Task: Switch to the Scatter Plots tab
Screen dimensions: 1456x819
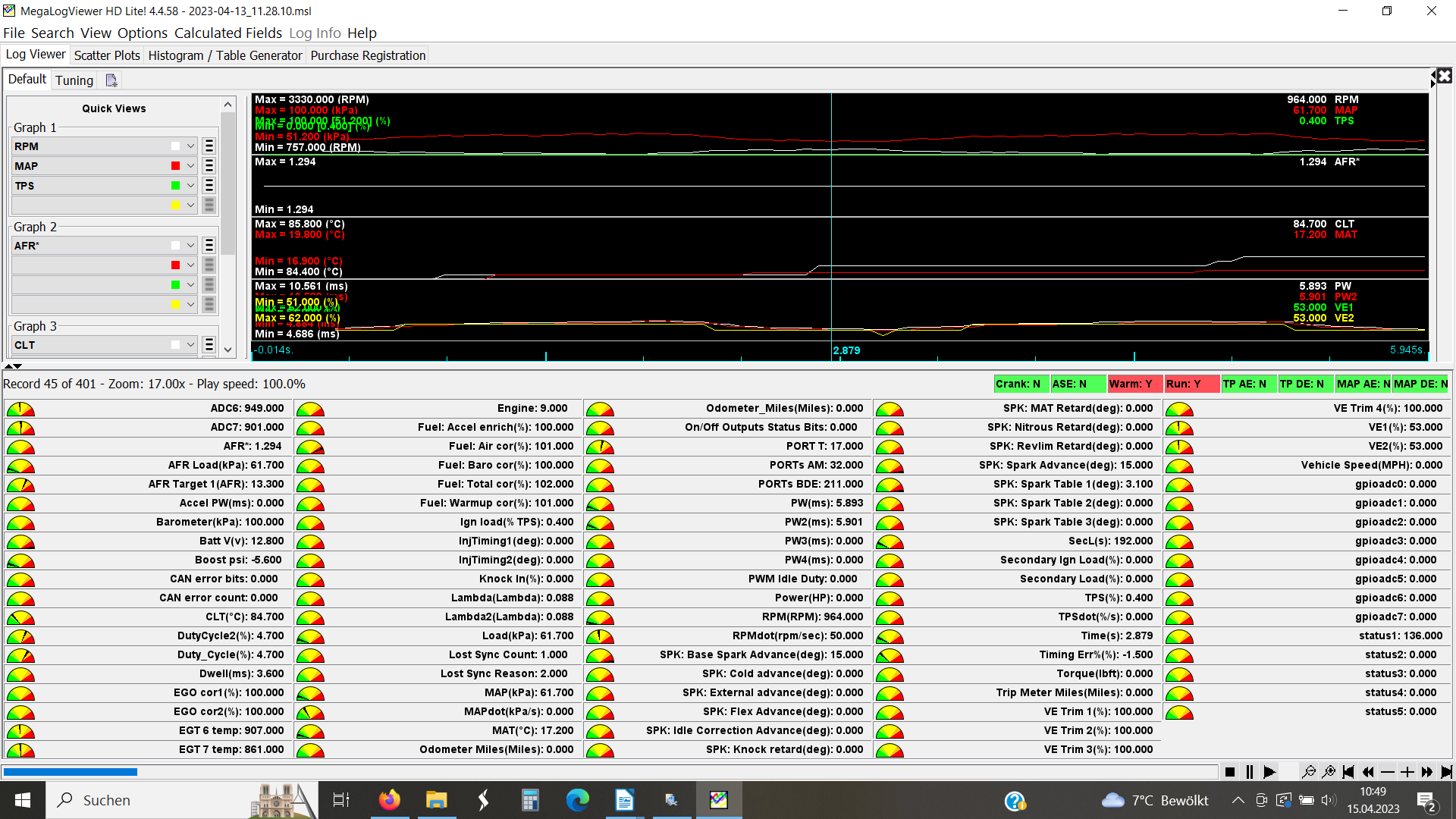Action: tap(107, 55)
